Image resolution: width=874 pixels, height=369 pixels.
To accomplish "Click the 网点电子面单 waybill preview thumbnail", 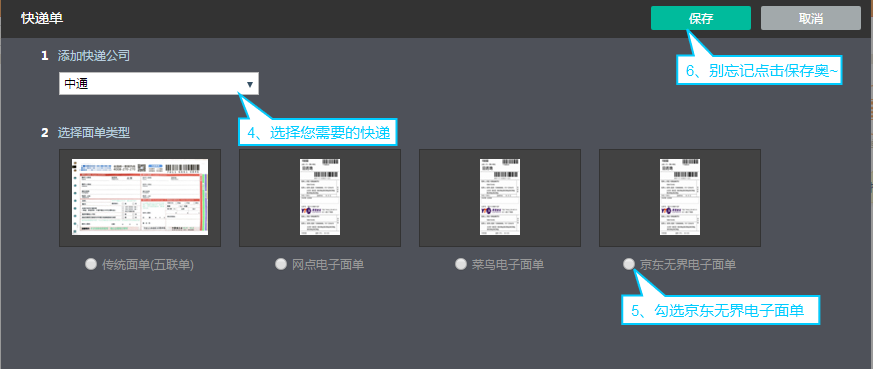I will click(320, 198).
